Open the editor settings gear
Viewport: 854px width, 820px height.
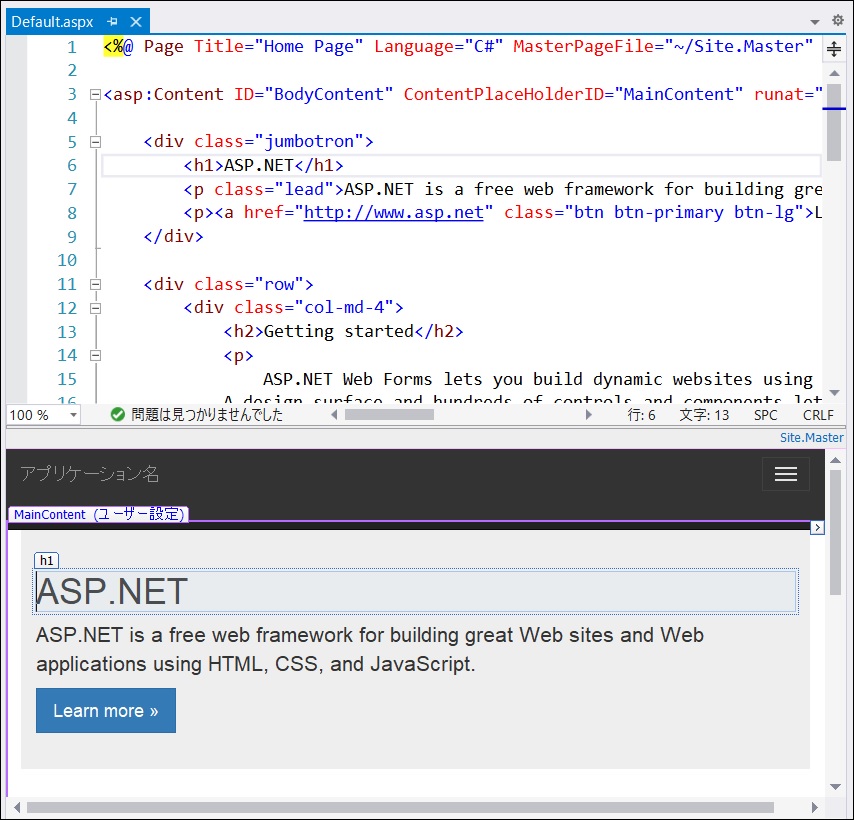tap(838, 21)
